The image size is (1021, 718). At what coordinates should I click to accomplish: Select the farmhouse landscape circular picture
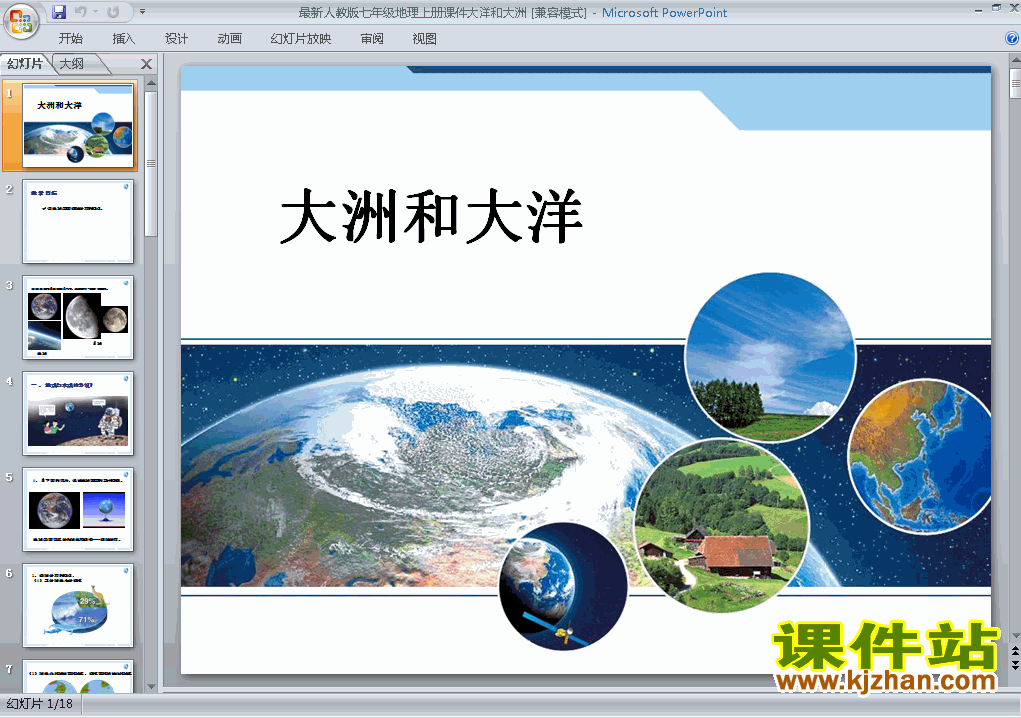click(x=721, y=526)
